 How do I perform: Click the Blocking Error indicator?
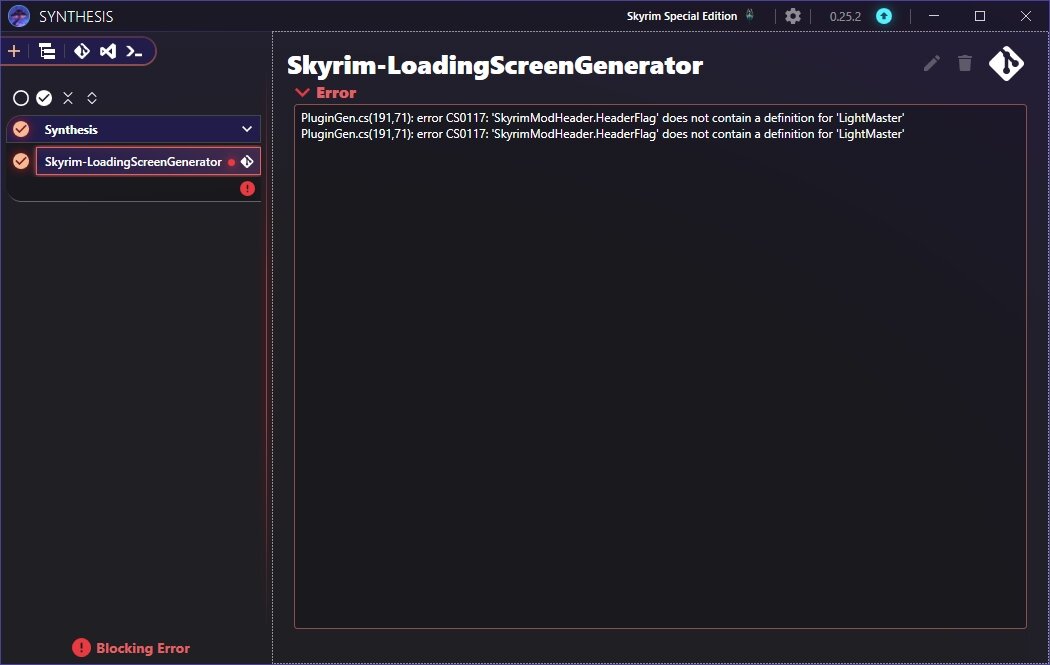pos(129,648)
